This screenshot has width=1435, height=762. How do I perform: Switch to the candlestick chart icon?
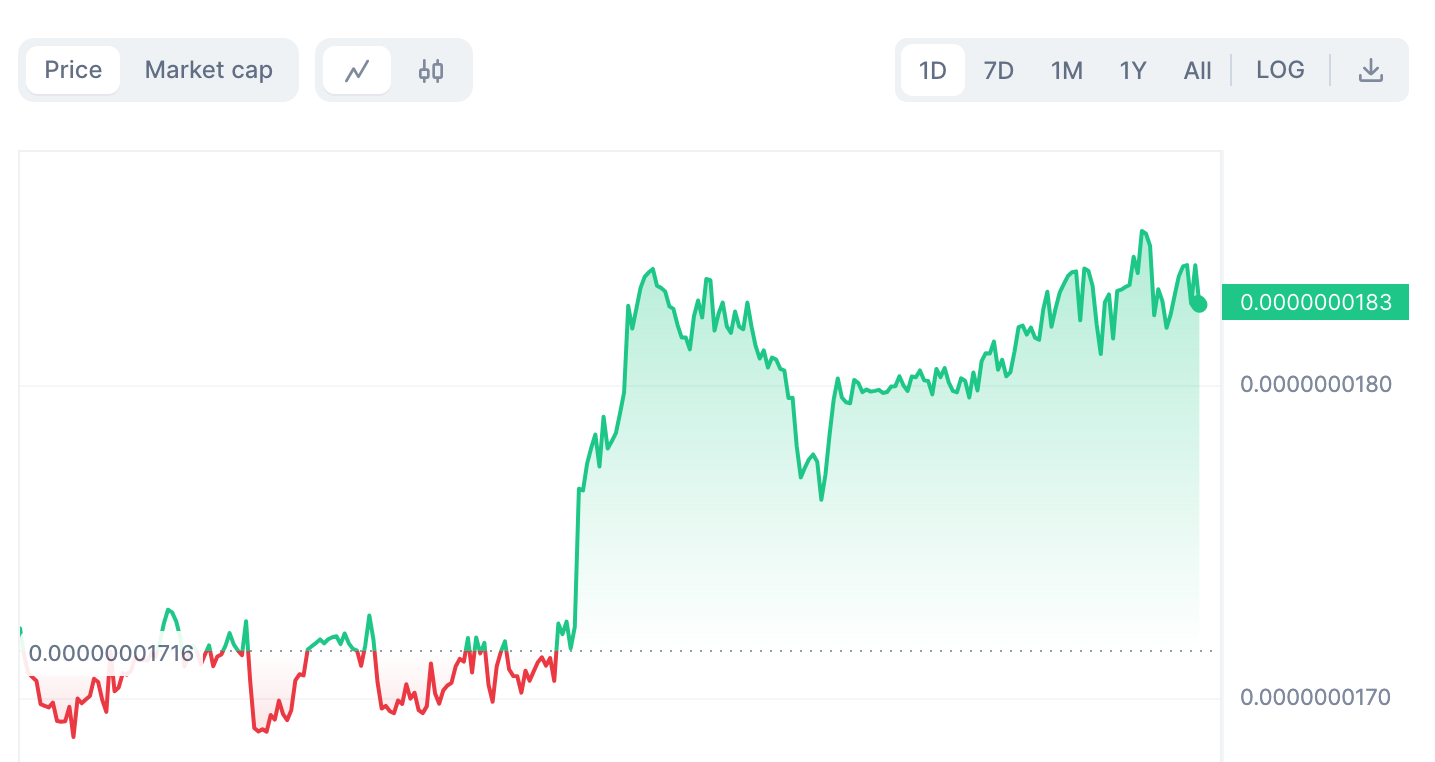click(x=431, y=70)
